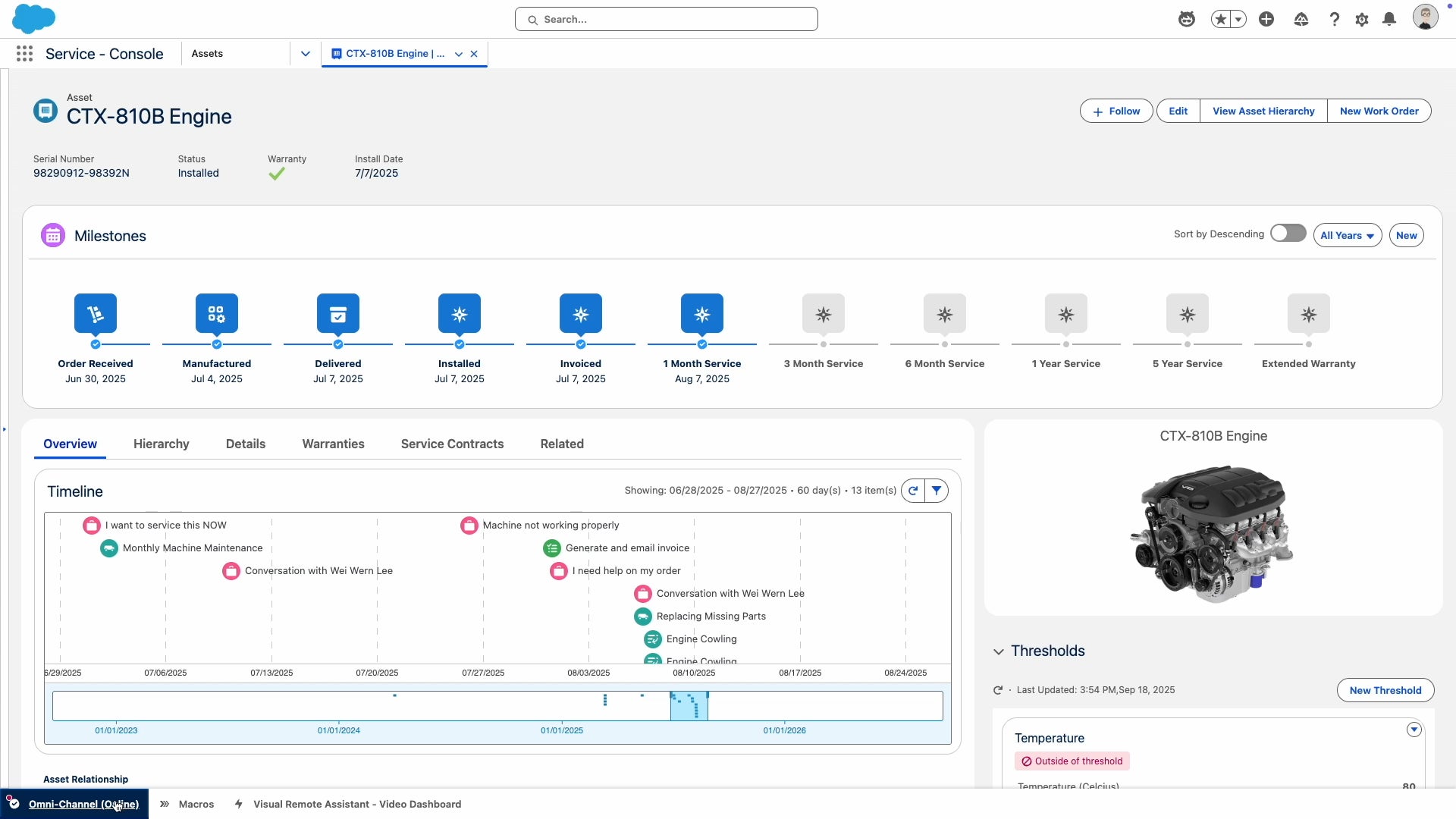Click the Order Received milestone icon

pyautogui.click(x=96, y=313)
